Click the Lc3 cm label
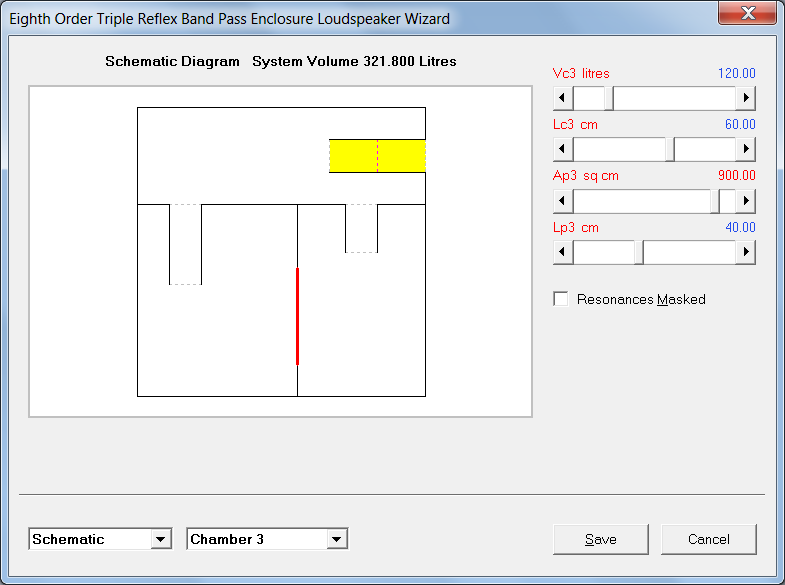The width and height of the screenshot is (785, 585). pyautogui.click(x=575, y=125)
